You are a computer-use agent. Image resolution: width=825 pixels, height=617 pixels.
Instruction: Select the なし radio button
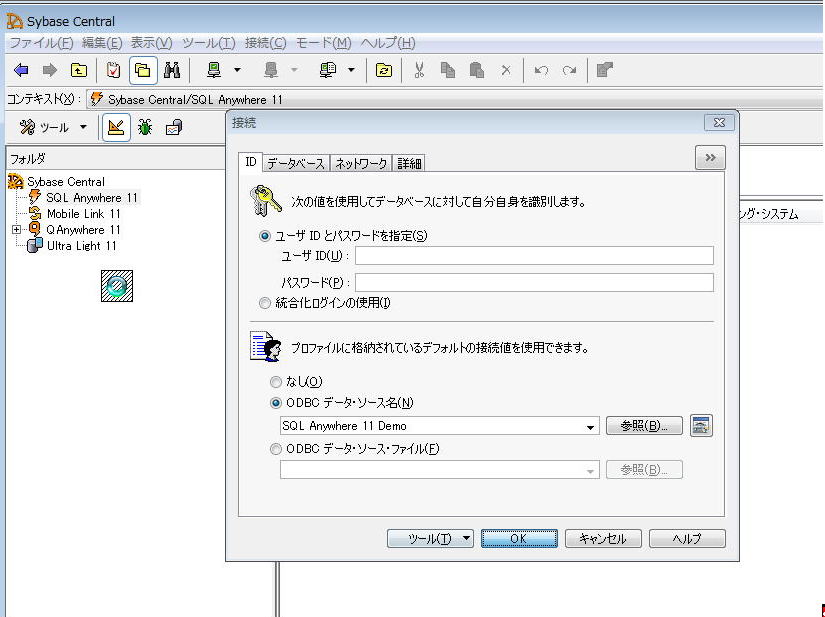276,382
